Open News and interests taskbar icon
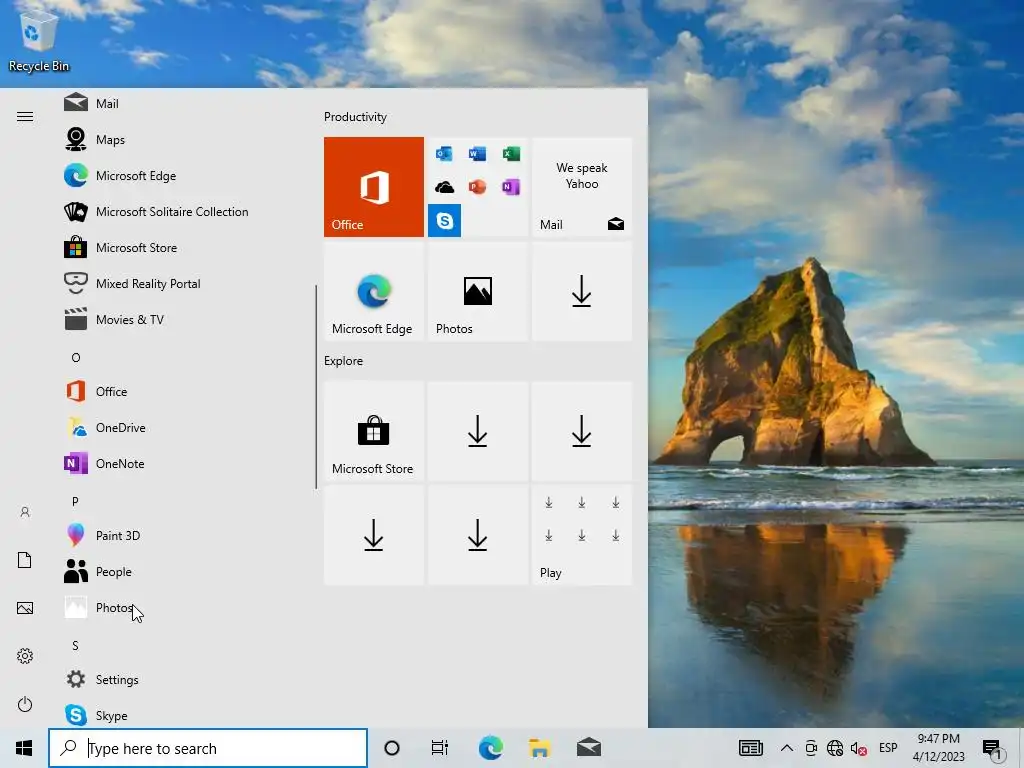1024x768 pixels. pyautogui.click(x=750, y=748)
